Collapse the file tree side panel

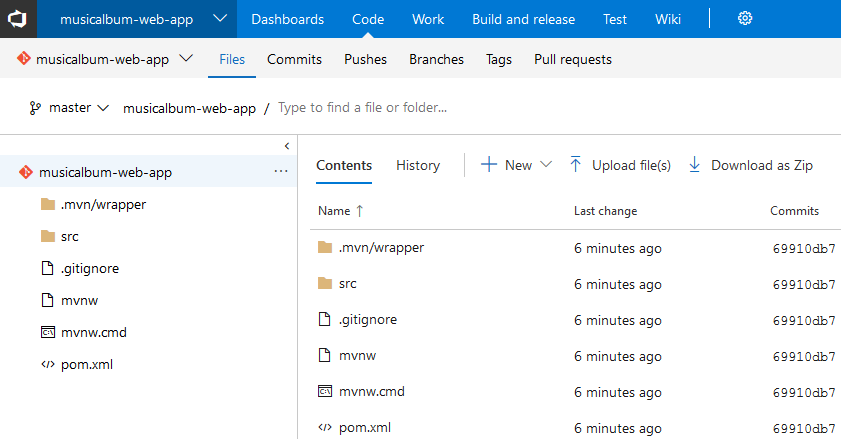(x=287, y=146)
